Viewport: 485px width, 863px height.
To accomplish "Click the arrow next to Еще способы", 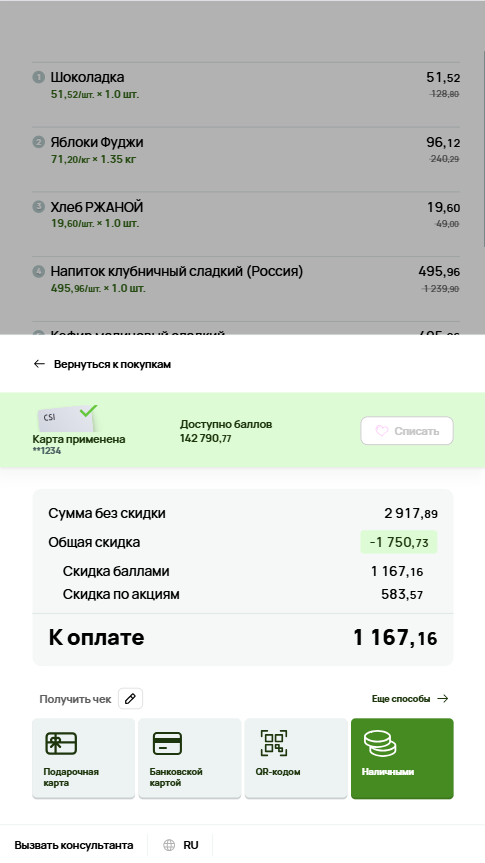I will point(443,698).
